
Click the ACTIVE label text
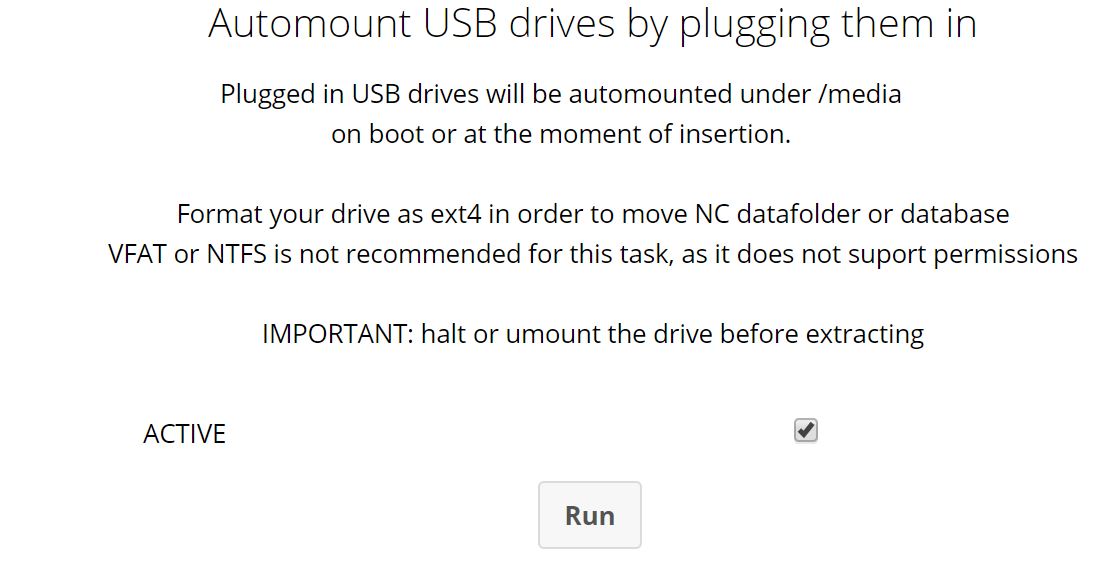184,433
